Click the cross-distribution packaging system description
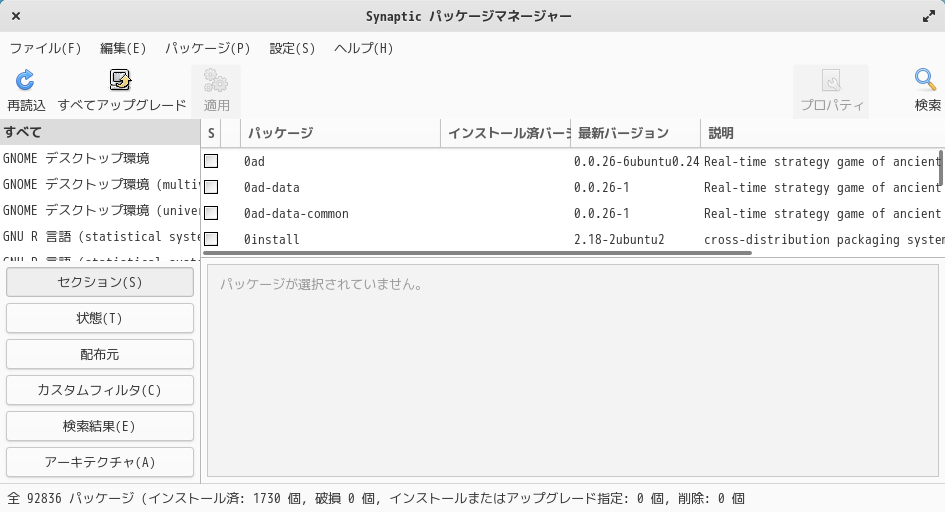Image resolution: width=945 pixels, height=512 pixels. tap(824, 239)
